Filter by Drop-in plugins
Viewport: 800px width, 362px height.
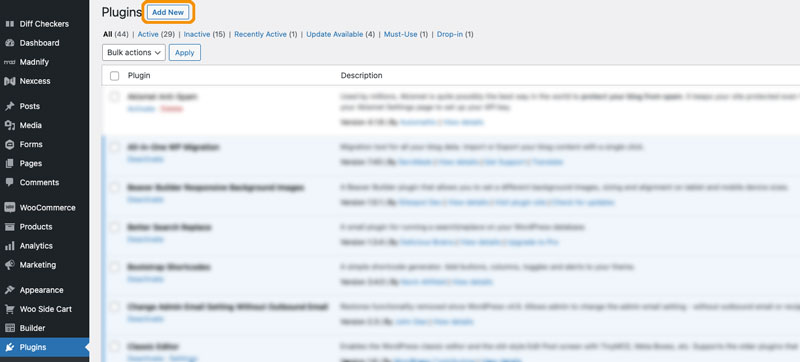point(449,34)
